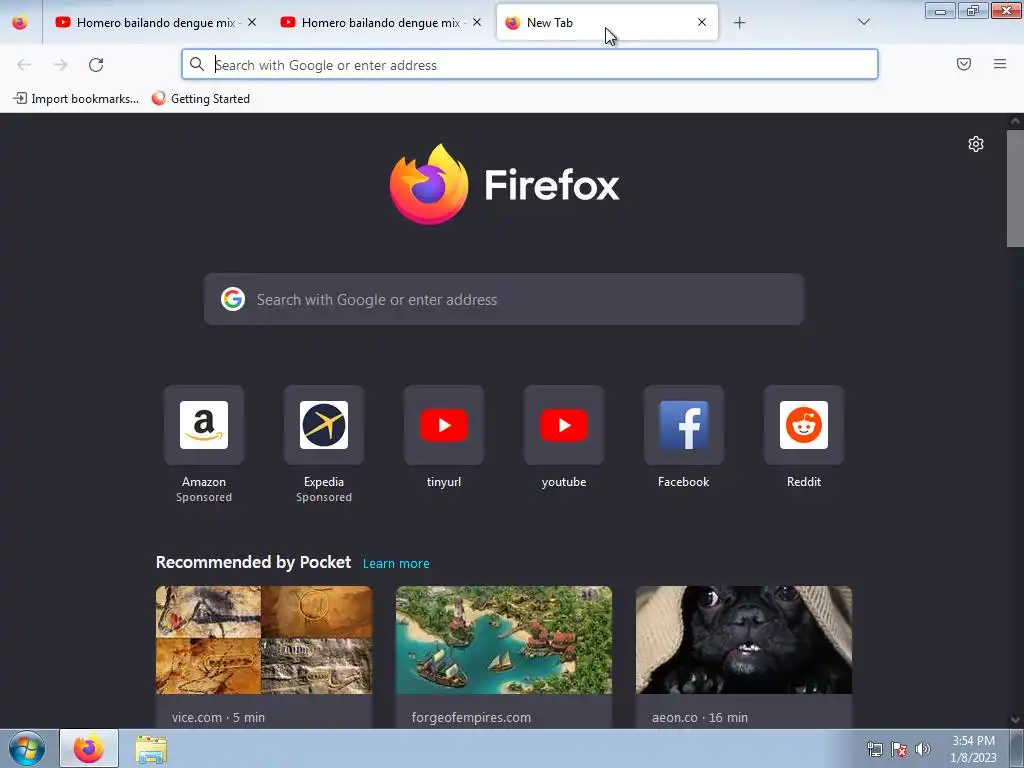Open Getting Started bookmark
The image size is (1024, 768).
[200, 99]
